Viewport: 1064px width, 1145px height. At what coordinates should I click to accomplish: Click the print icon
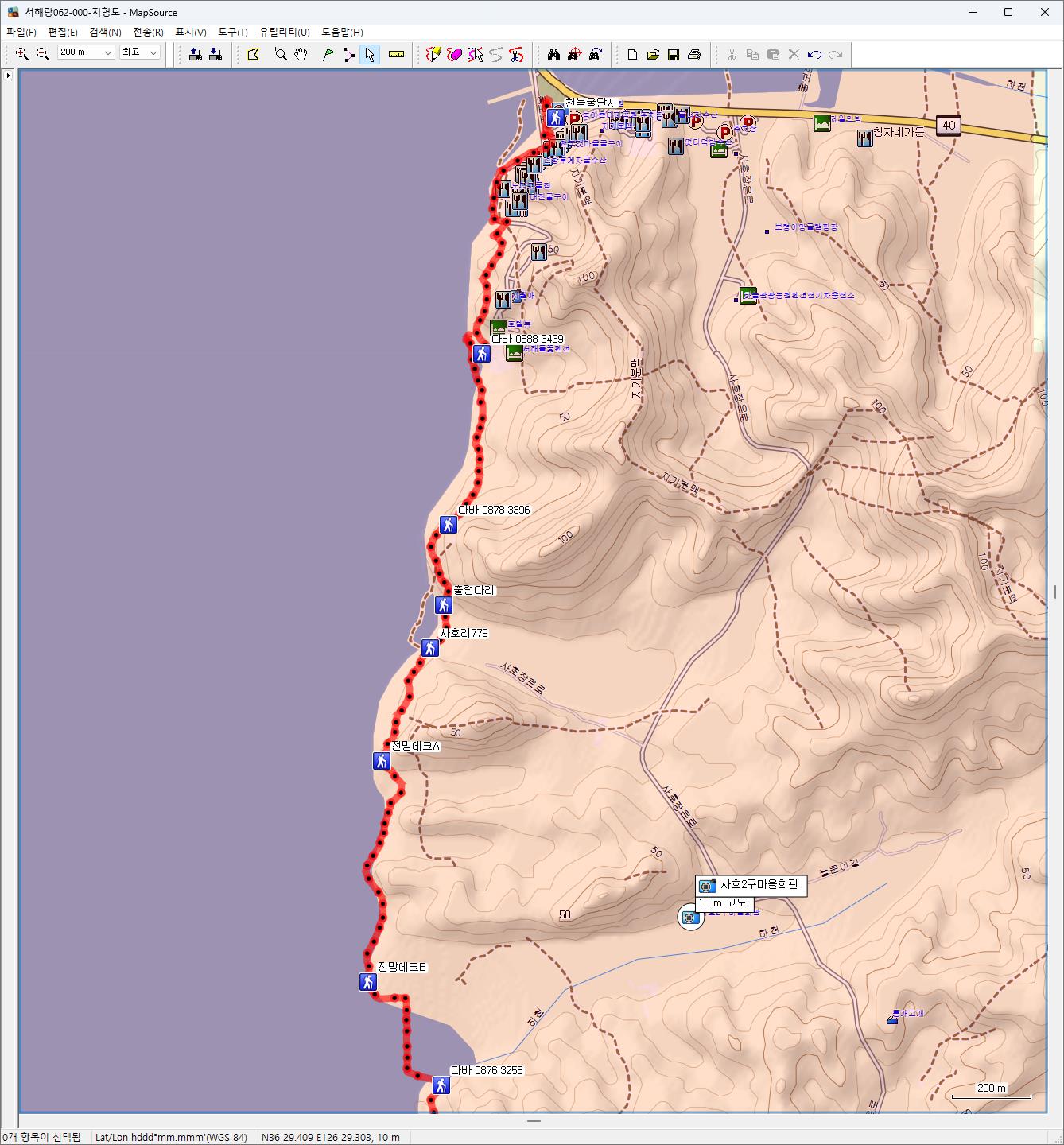[x=694, y=54]
